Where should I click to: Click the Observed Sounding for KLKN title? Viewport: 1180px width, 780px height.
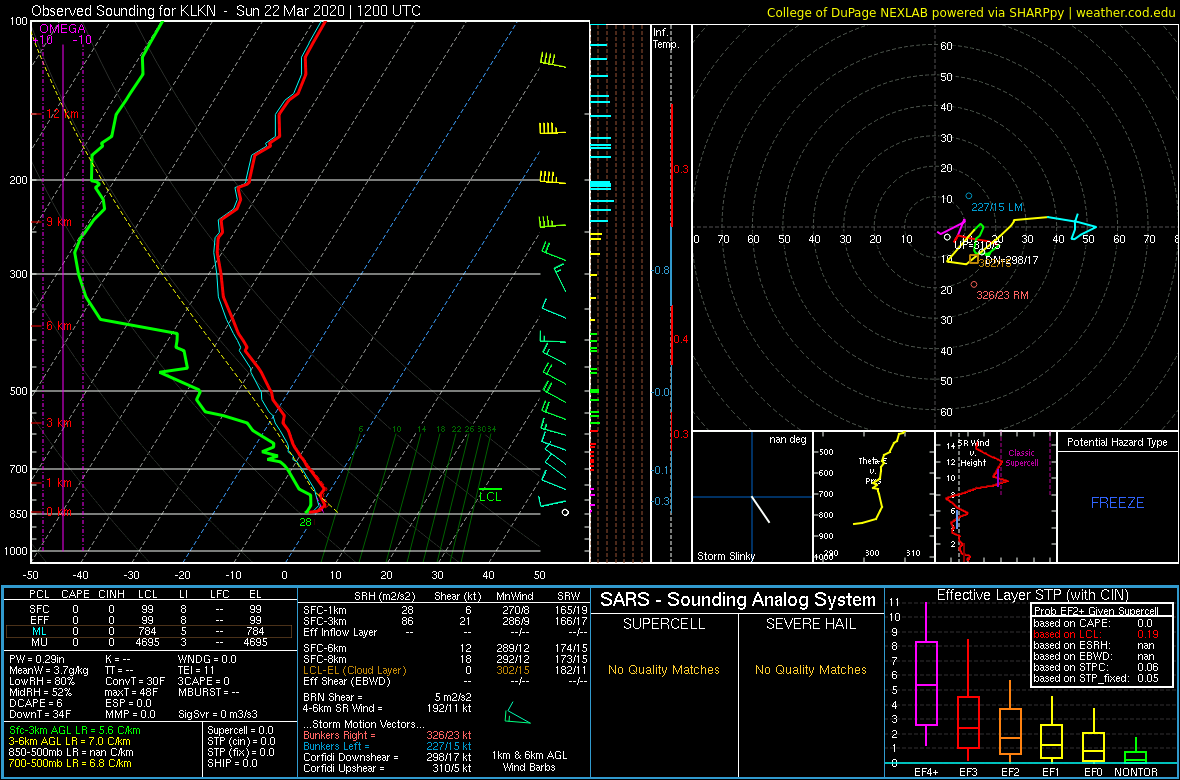(227, 11)
